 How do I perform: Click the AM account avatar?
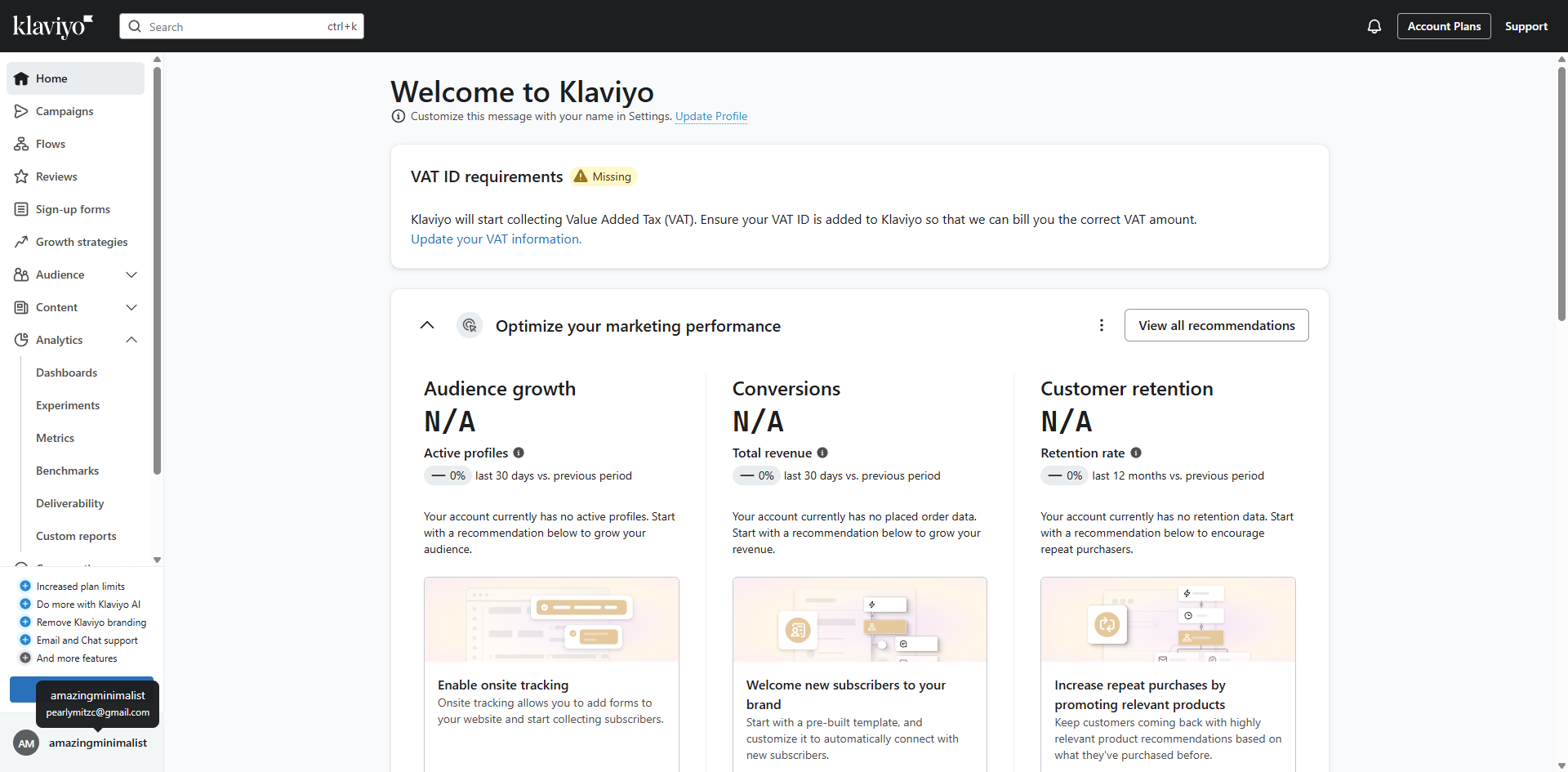point(26,743)
